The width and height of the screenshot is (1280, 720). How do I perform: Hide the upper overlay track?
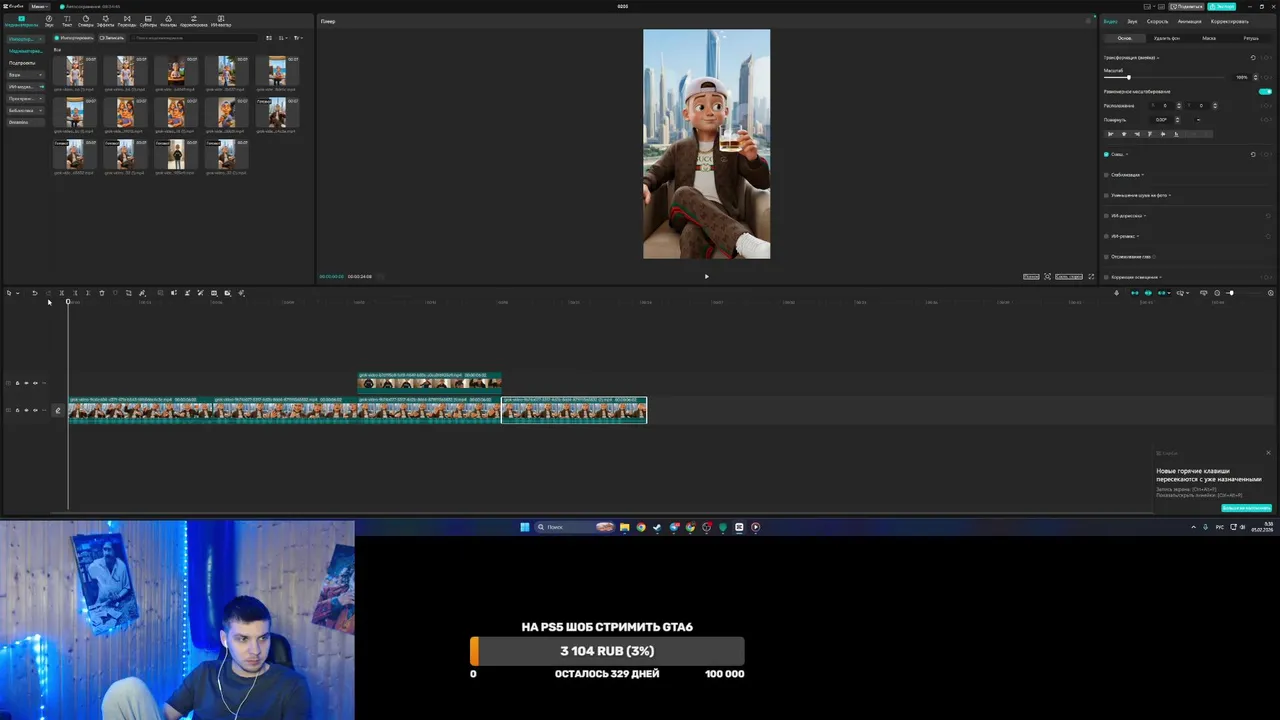[26, 383]
